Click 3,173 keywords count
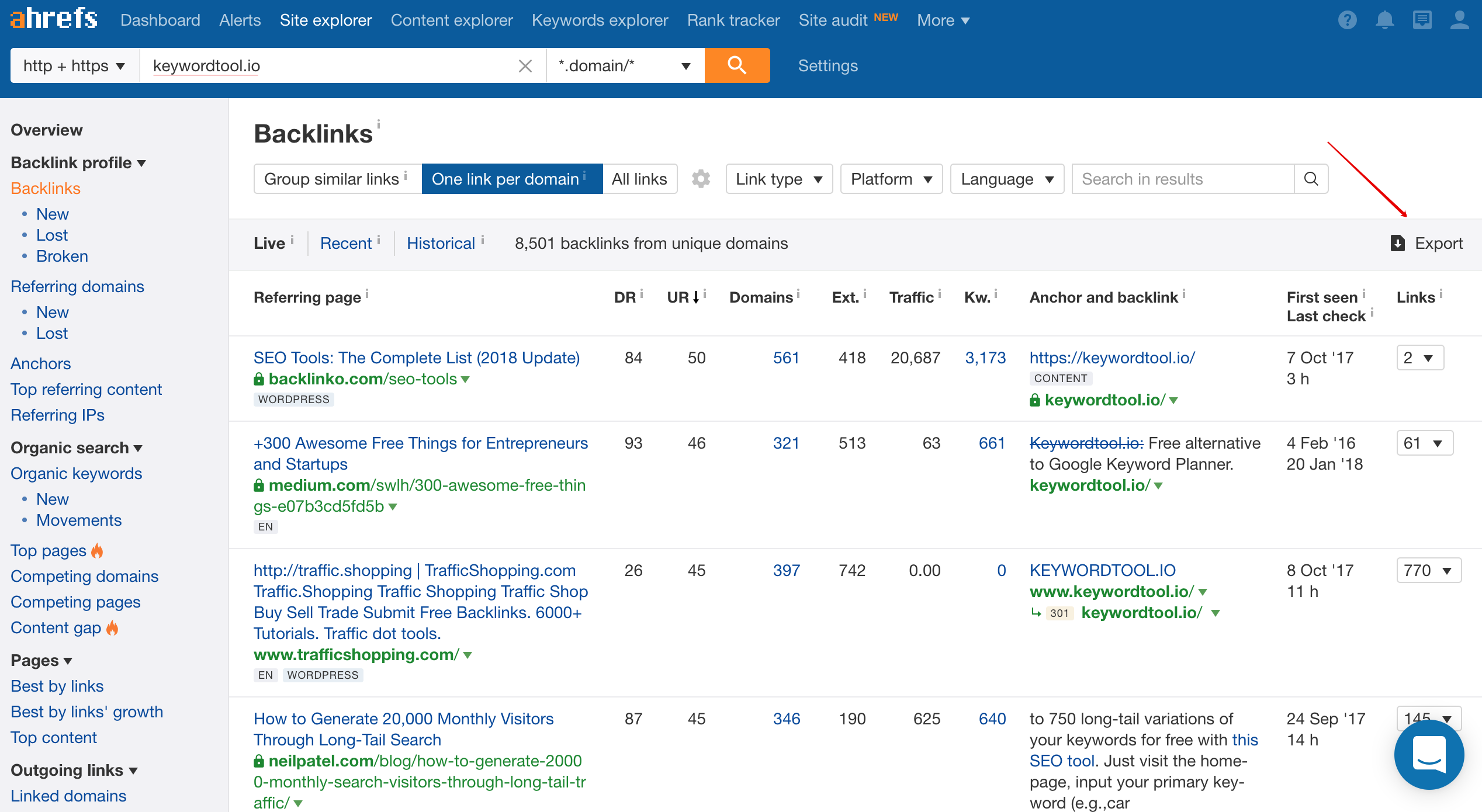Viewport: 1482px width, 812px height. (985, 358)
